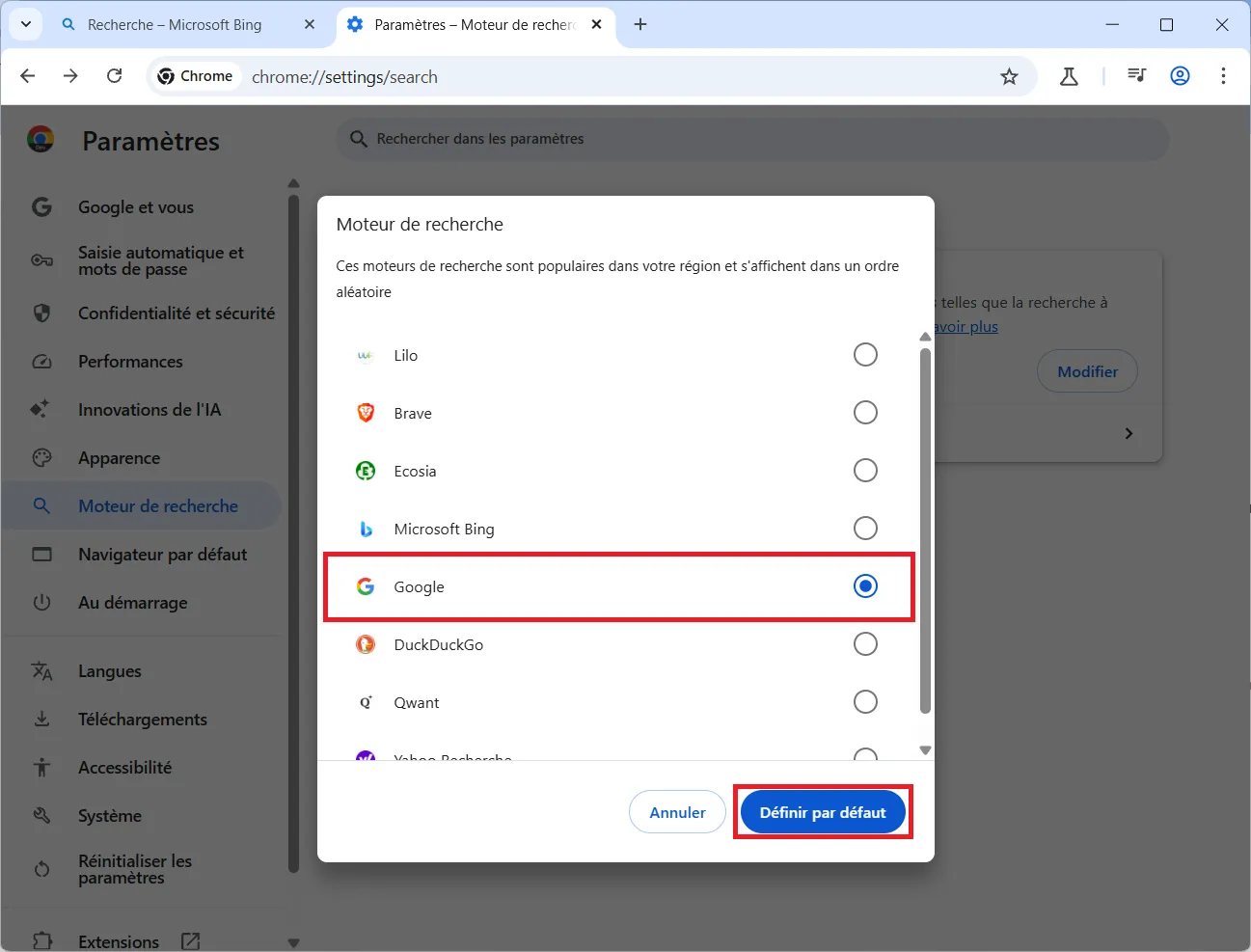Click sidebar scrollbar down arrow

pyautogui.click(x=293, y=942)
